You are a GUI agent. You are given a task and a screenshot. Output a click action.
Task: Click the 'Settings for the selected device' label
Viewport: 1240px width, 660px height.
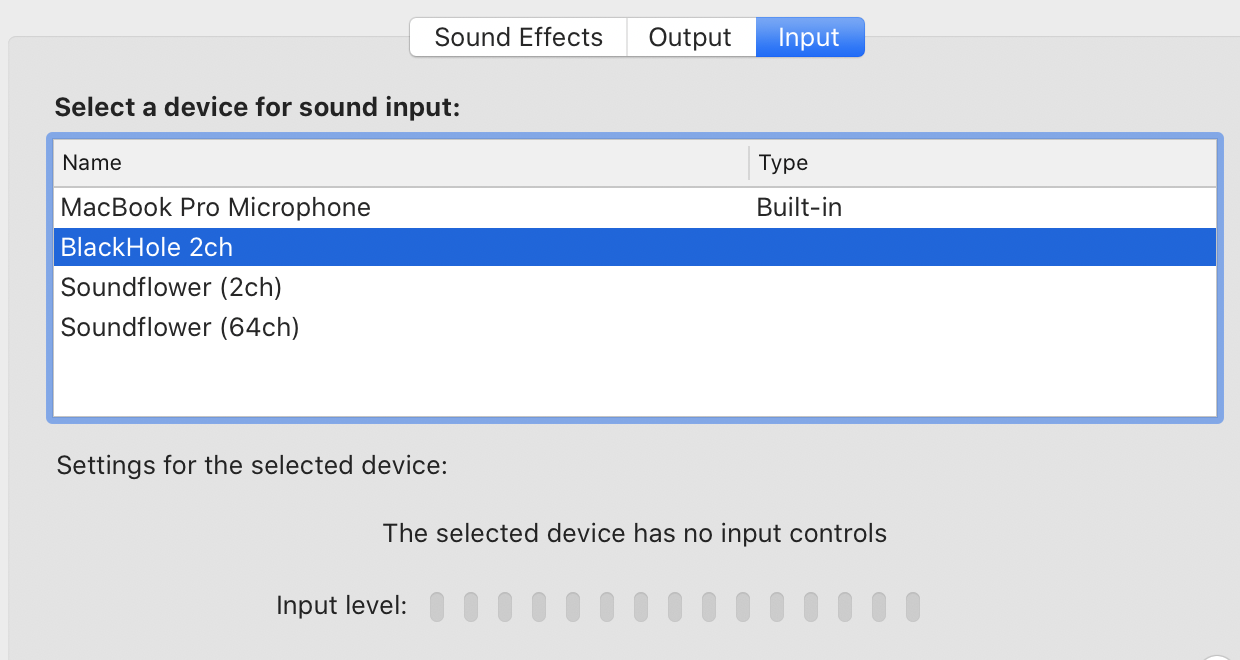click(251, 465)
